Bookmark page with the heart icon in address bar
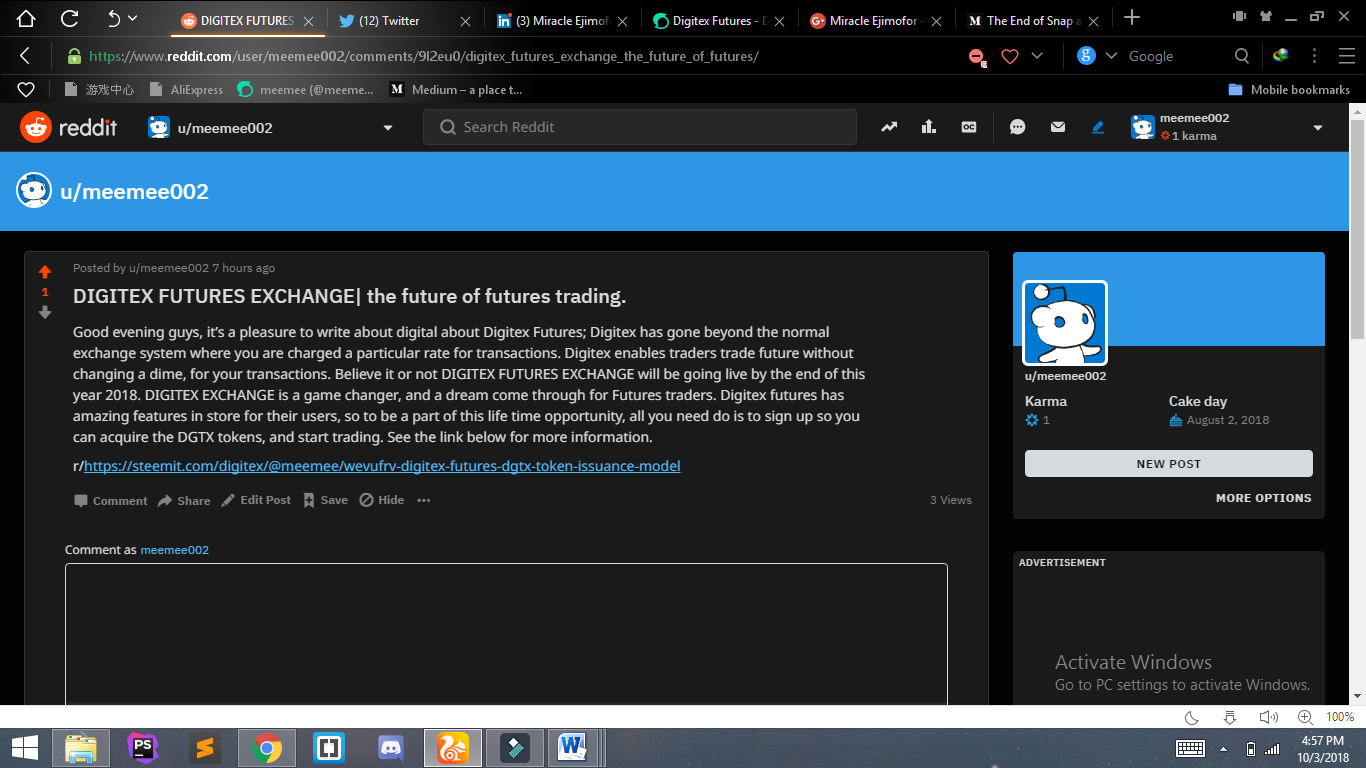 click(x=1010, y=57)
